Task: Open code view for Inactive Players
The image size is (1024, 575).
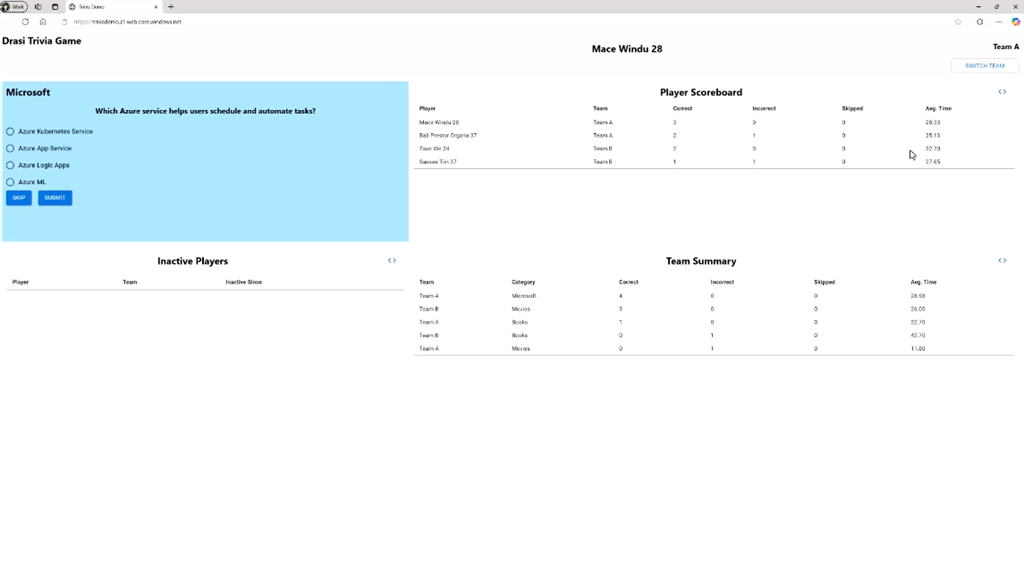Action: (x=392, y=261)
